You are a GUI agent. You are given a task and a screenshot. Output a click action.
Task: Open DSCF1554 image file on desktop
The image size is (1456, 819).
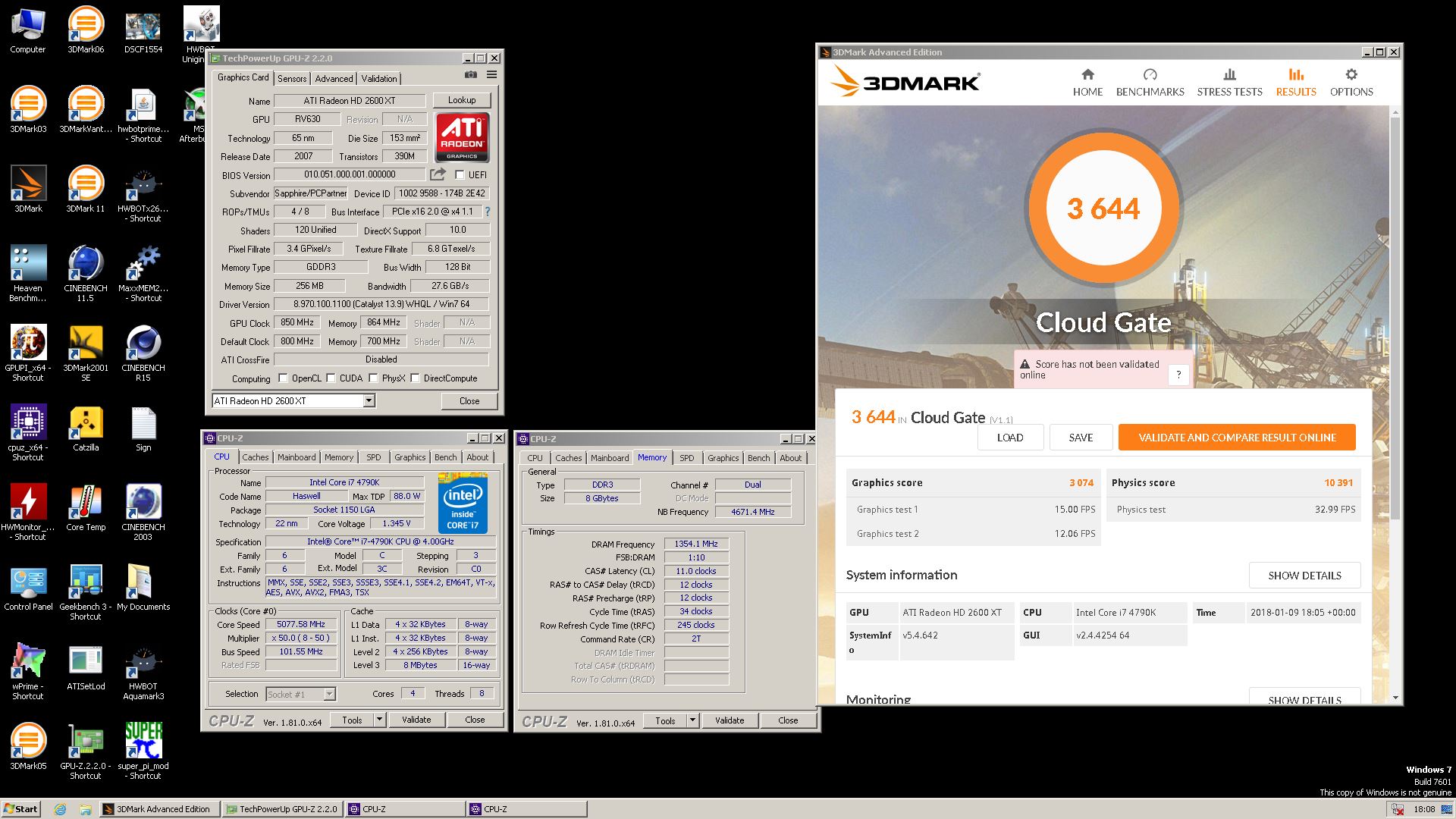(x=143, y=30)
